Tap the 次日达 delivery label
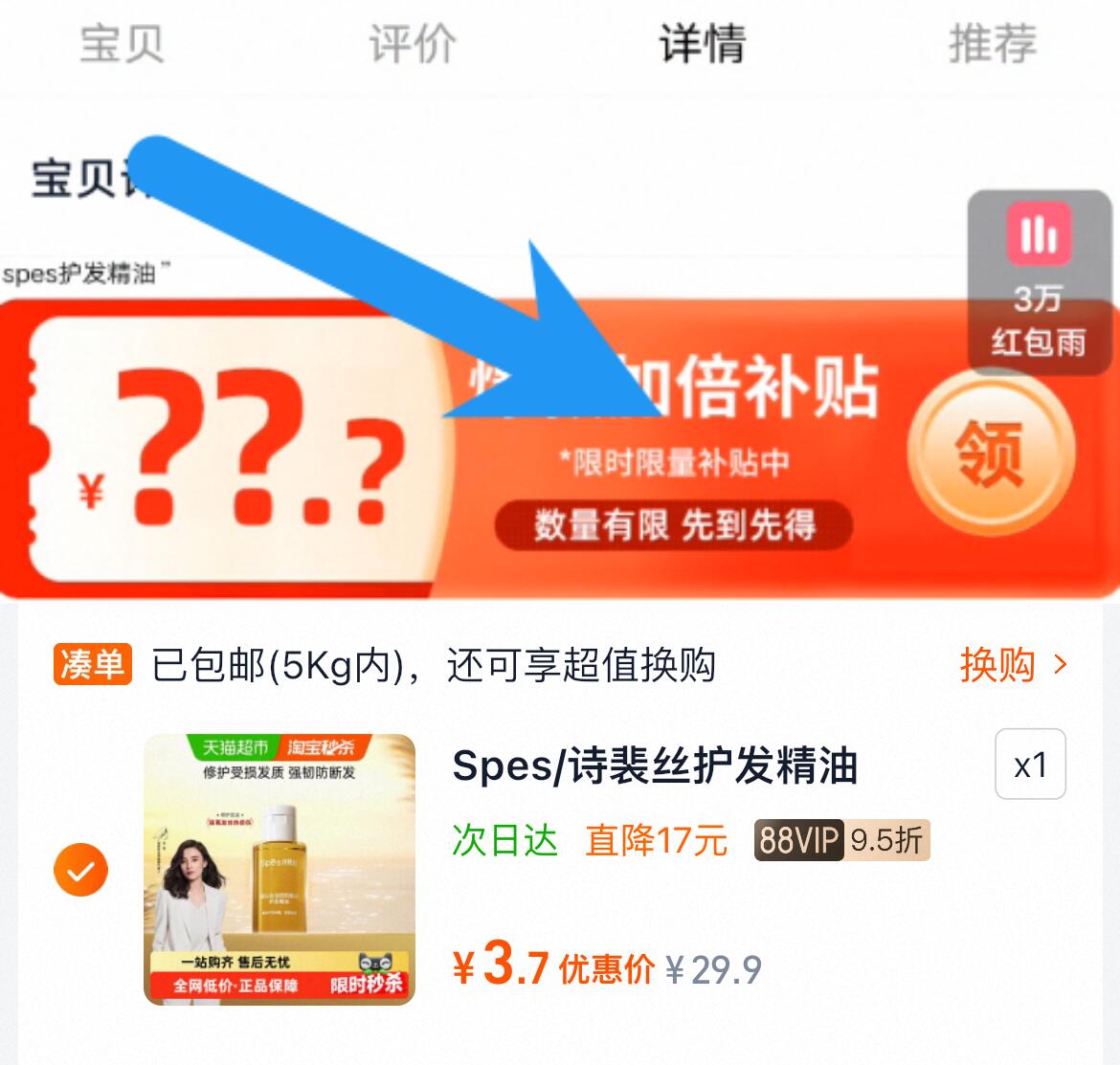Screen dimensions: 1120x1065 pos(504,840)
